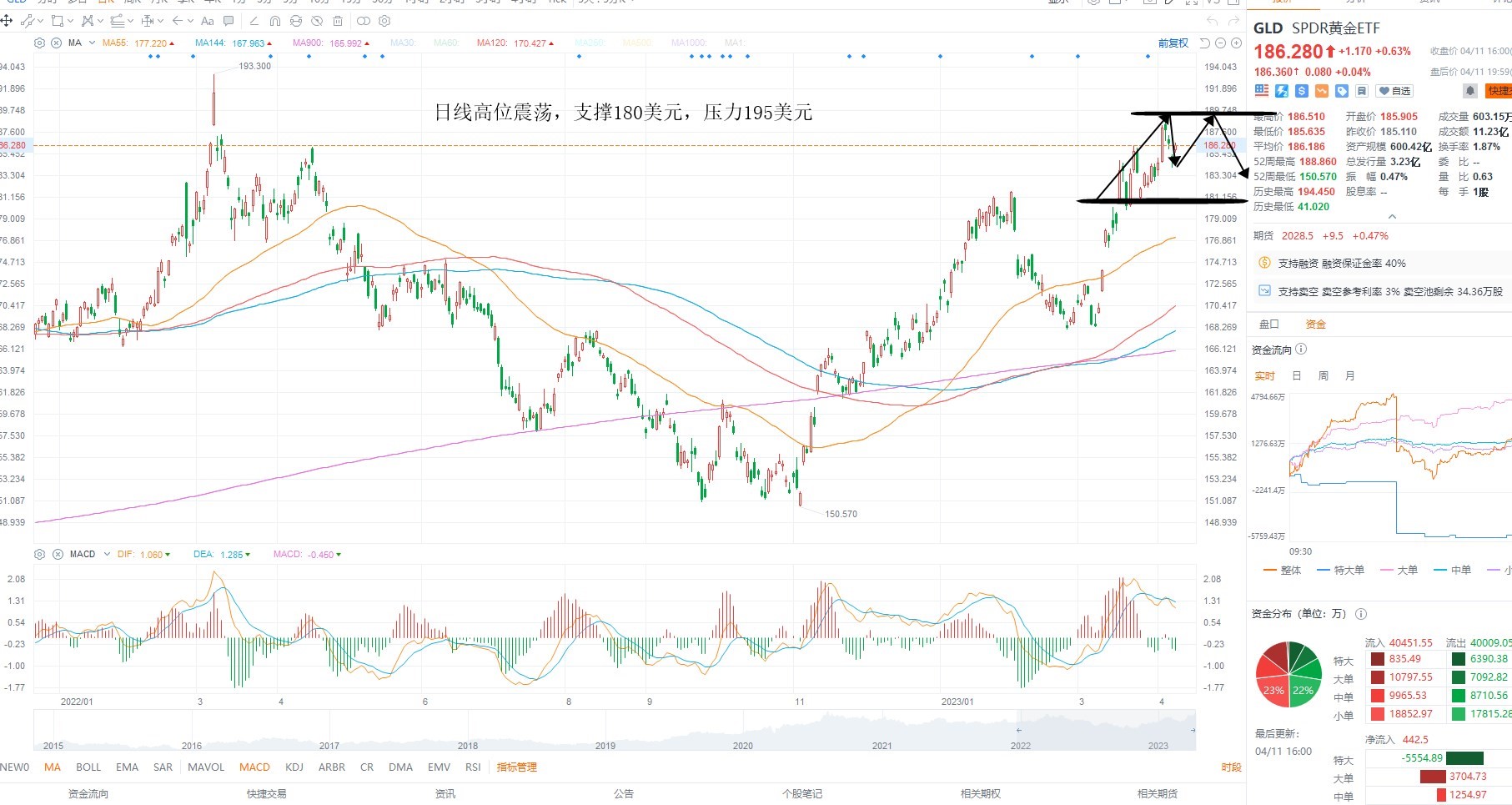
Task: Click the orange short-selling chart icon
Action: 1321,90
